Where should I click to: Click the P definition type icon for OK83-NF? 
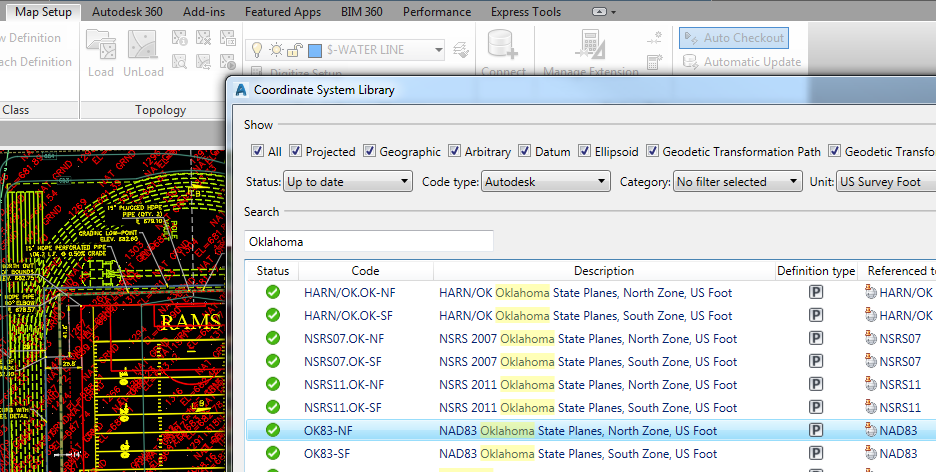(x=815, y=430)
